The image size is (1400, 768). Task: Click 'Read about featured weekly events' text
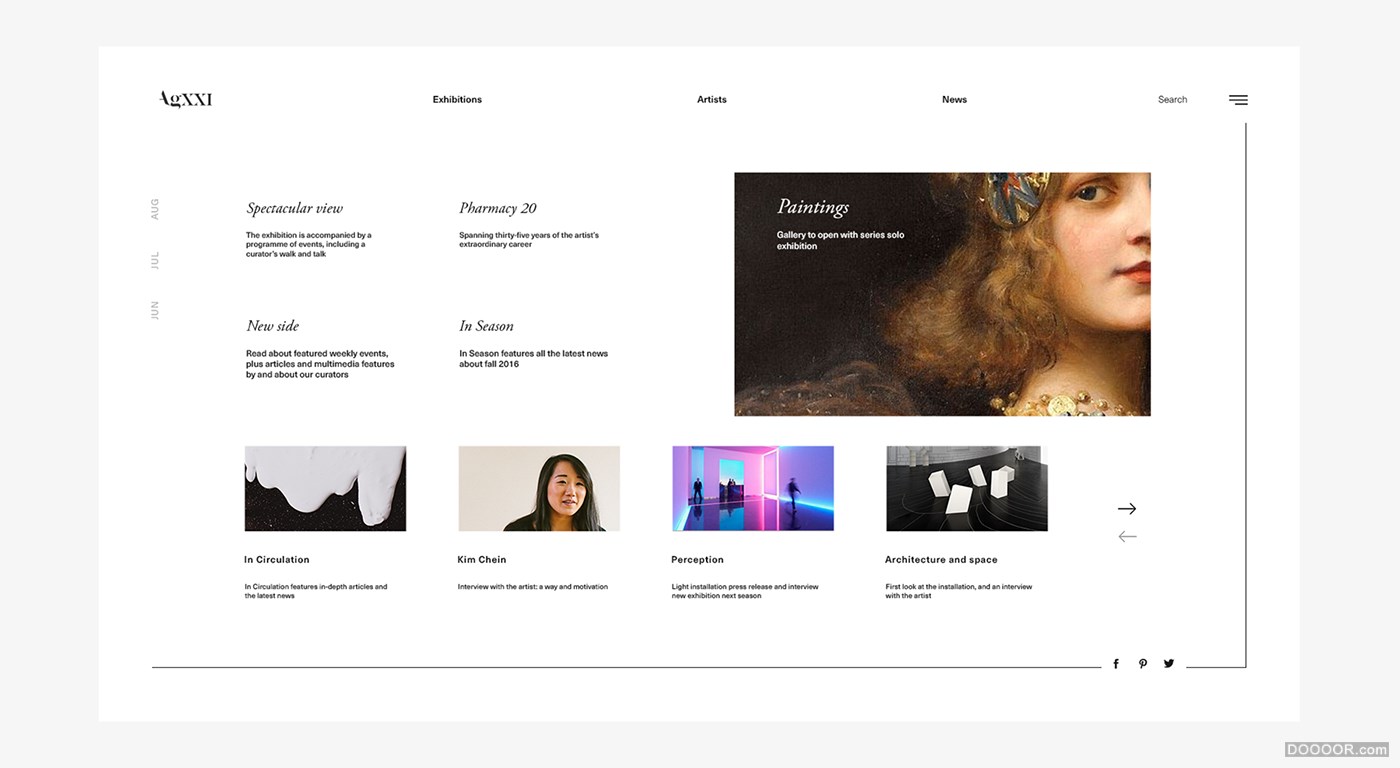pyautogui.click(x=320, y=364)
